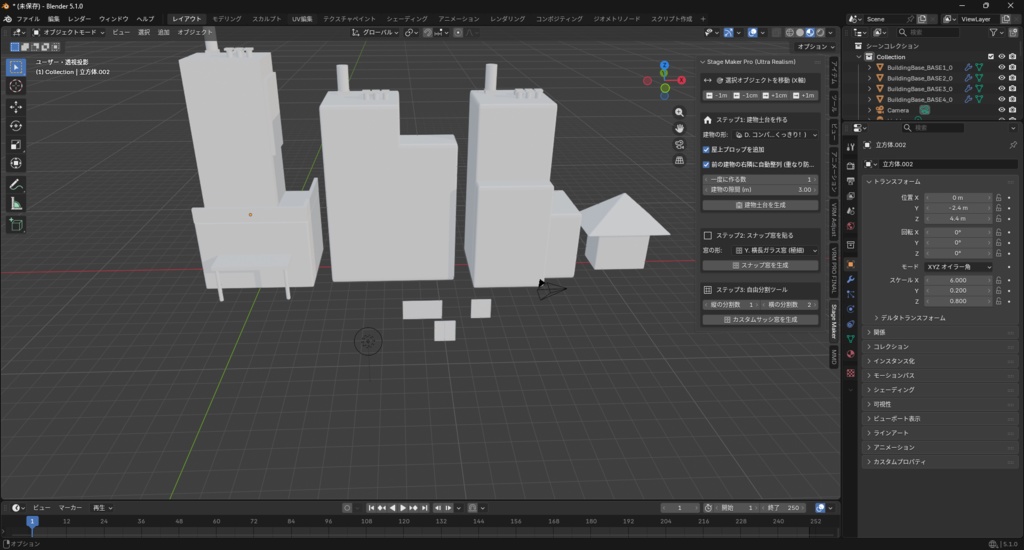Open the Object properties tab icon
The height and width of the screenshot is (550, 1024).
tap(850, 265)
